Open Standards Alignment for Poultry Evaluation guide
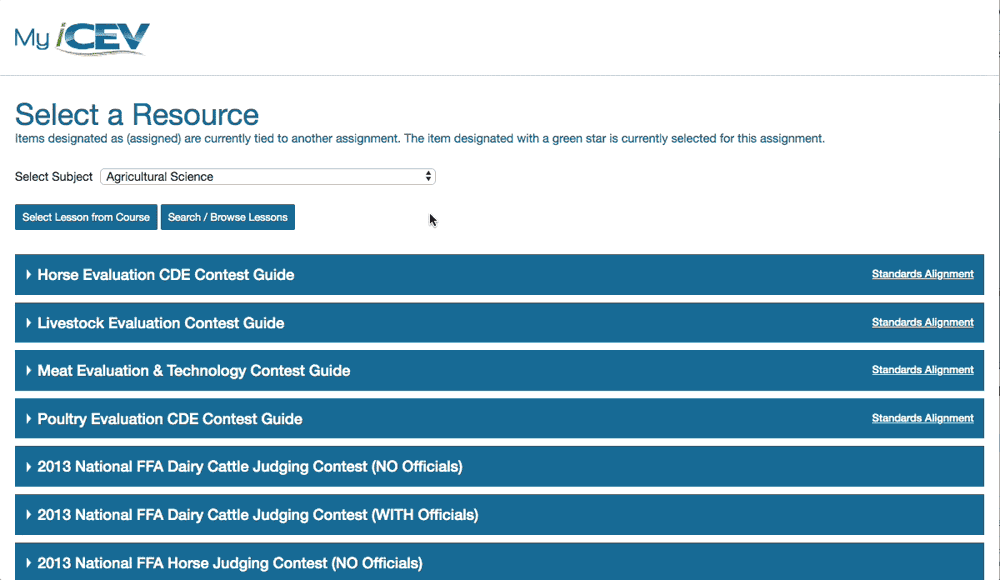This screenshot has height=580, width=1000. point(922,418)
